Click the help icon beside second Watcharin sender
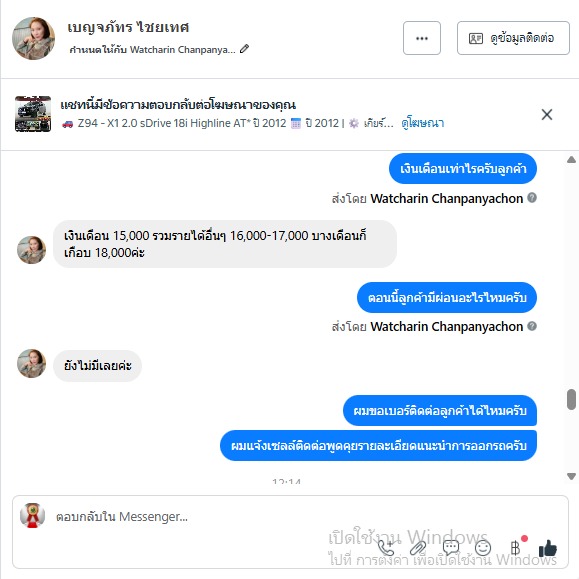 [532, 326]
